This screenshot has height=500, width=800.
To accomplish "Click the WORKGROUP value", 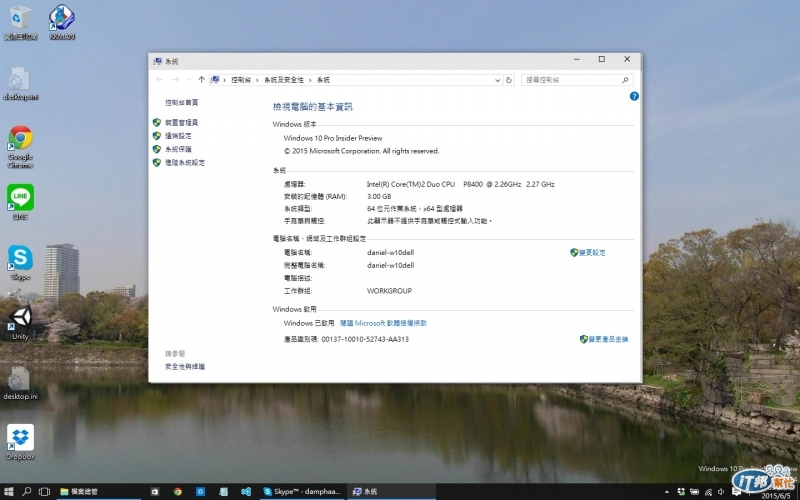I will (x=389, y=291).
